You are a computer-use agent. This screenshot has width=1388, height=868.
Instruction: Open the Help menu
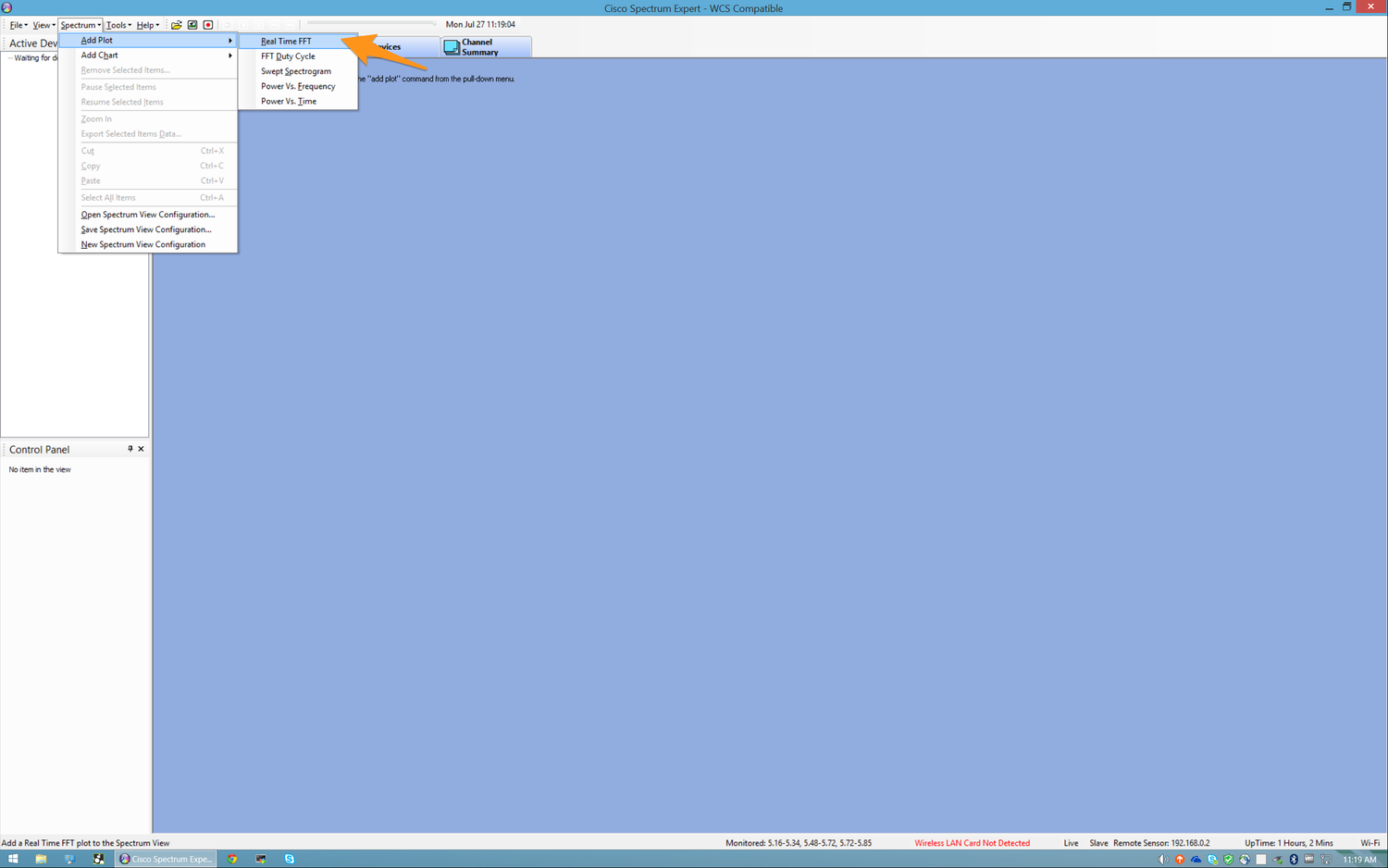coord(148,25)
